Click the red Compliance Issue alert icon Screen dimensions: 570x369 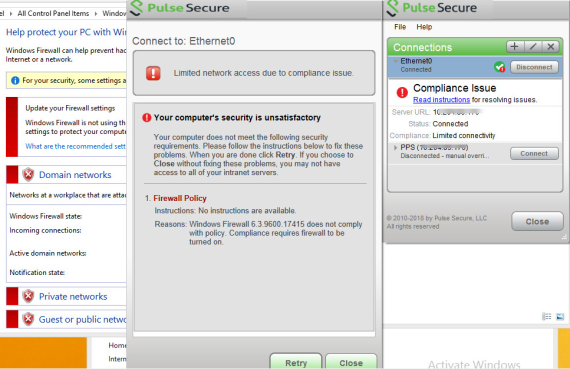[x=402, y=93]
